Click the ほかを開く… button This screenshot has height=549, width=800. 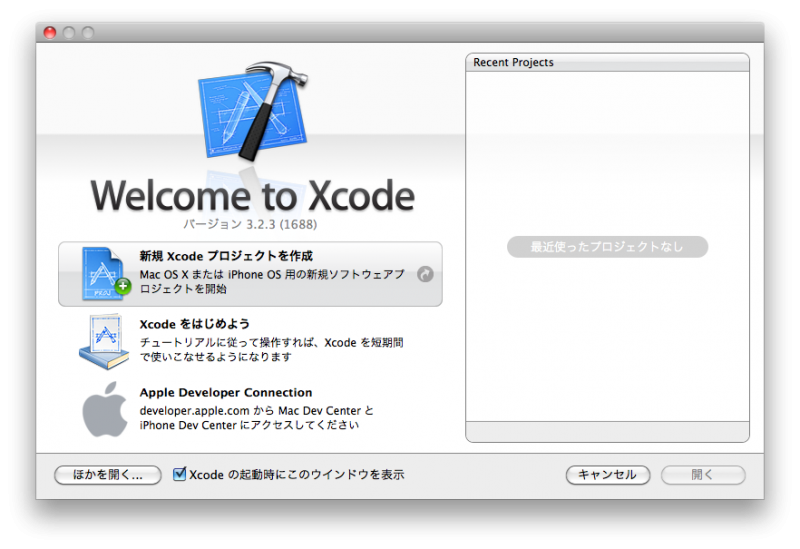[x=108, y=475]
